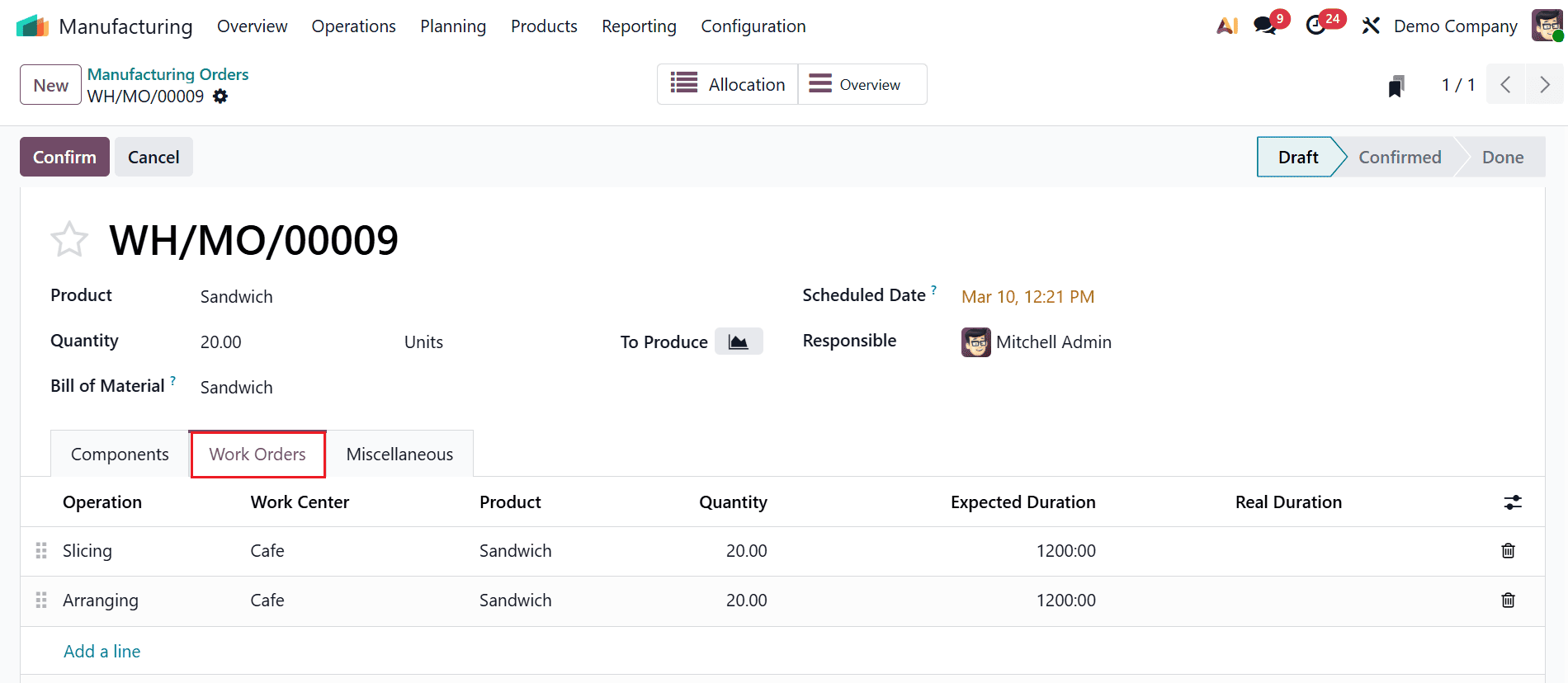Click the 1 / 1 pager counter
The height and width of the screenshot is (683, 1568).
(1458, 85)
